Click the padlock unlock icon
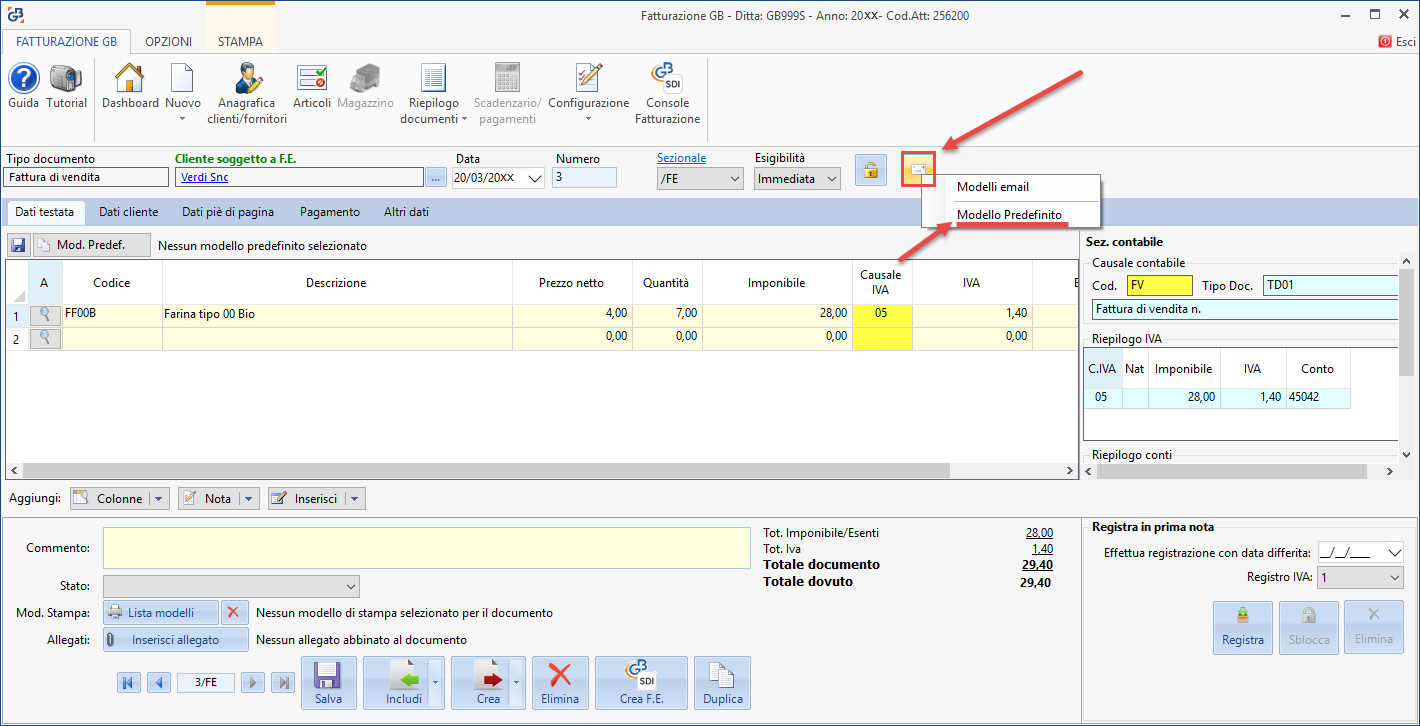Screen dimensions: 1420x726 coord(870,171)
